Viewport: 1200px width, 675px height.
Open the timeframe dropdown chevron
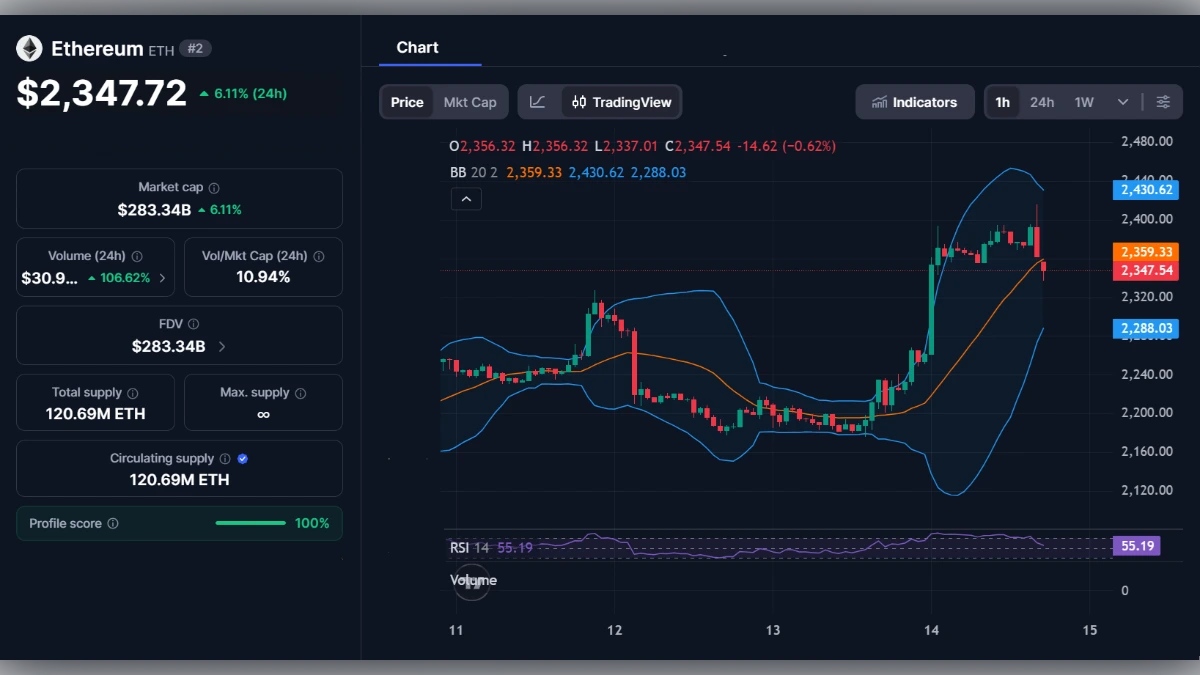(x=1122, y=101)
